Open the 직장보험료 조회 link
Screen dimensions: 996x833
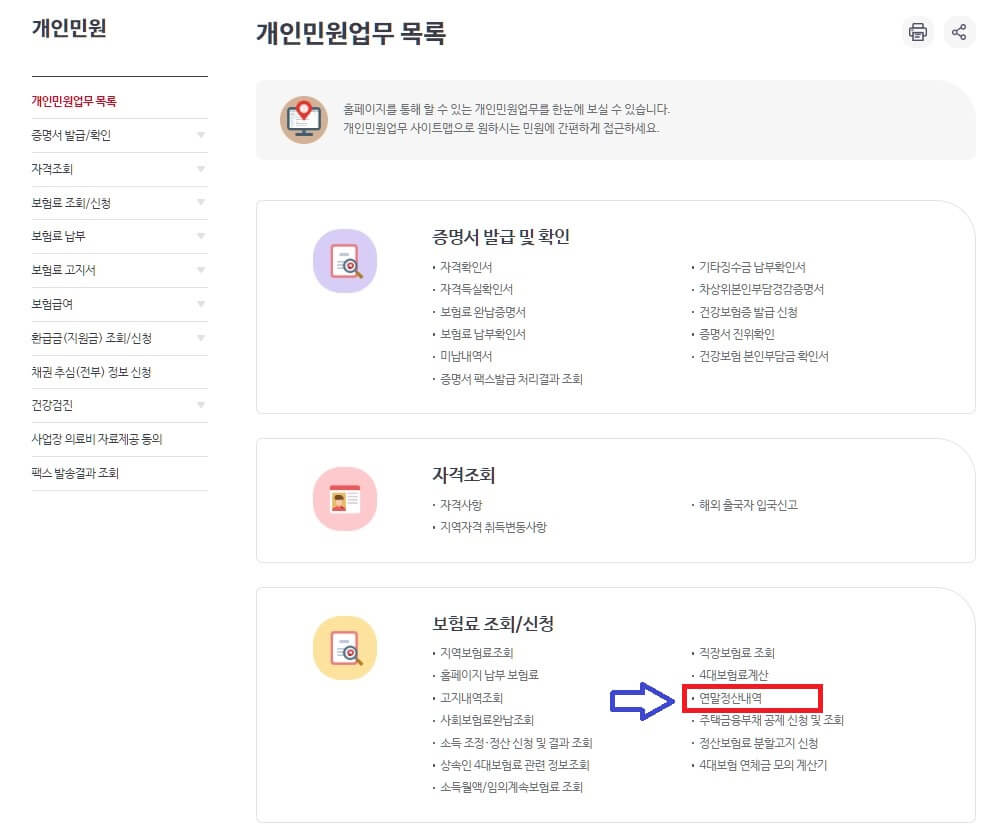[737, 653]
